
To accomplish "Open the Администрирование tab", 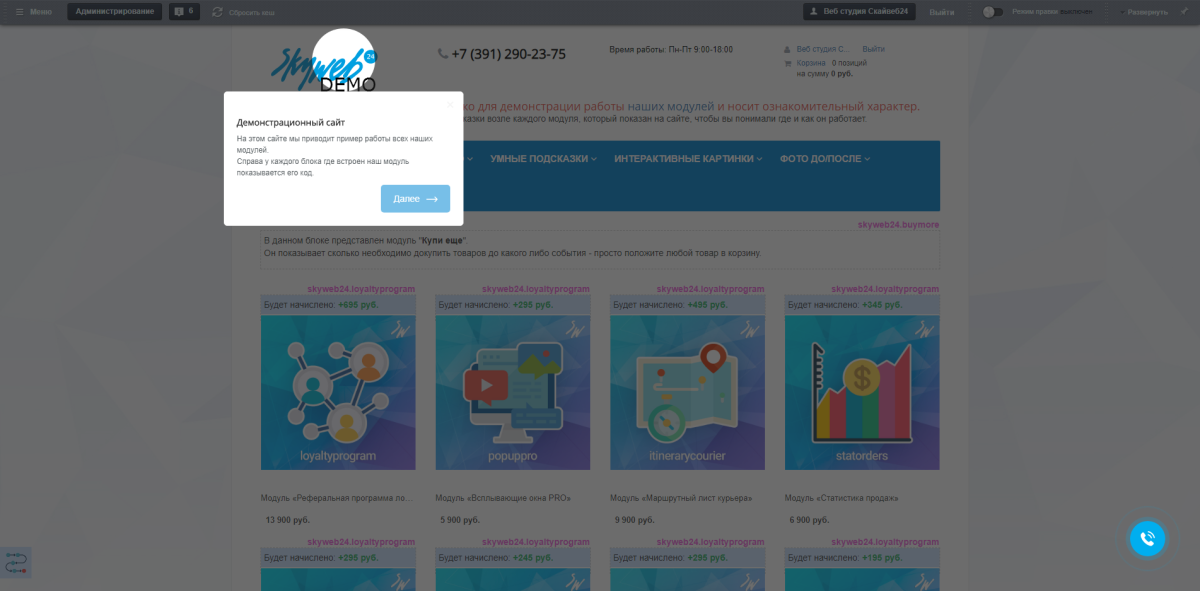I will click(x=115, y=12).
